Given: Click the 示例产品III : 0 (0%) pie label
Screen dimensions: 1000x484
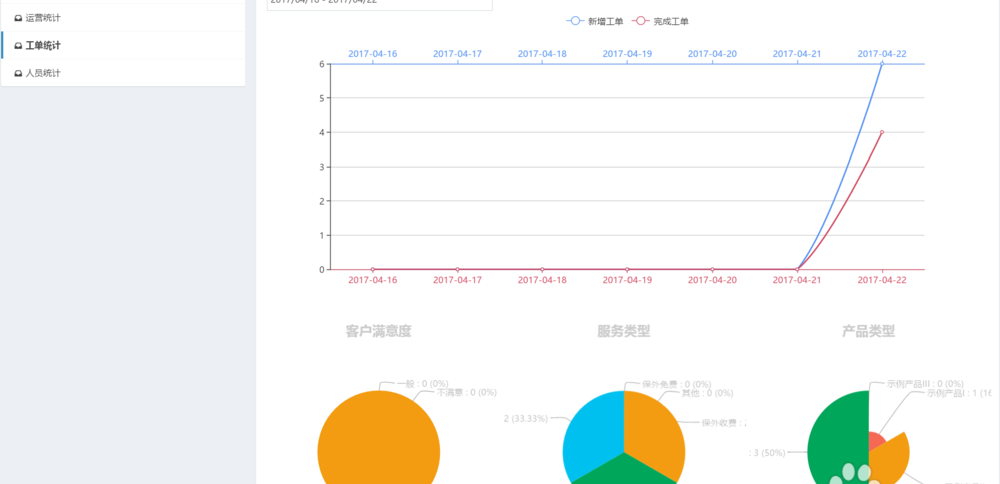Looking at the screenshot, I should [925, 384].
